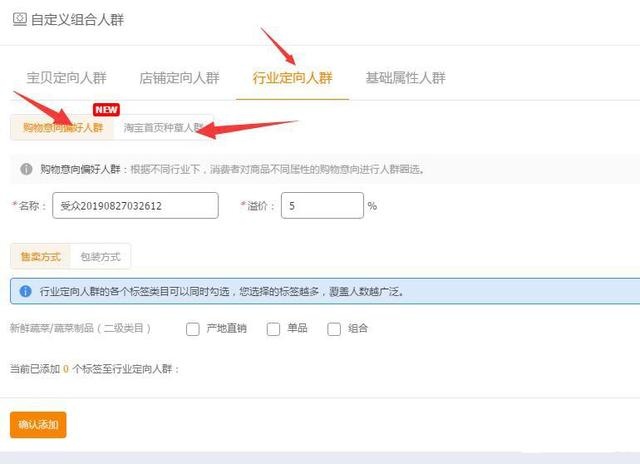The height and width of the screenshot is (464, 640).
Task: Check the 产地直销 checkbox
Action: tap(193, 329)
